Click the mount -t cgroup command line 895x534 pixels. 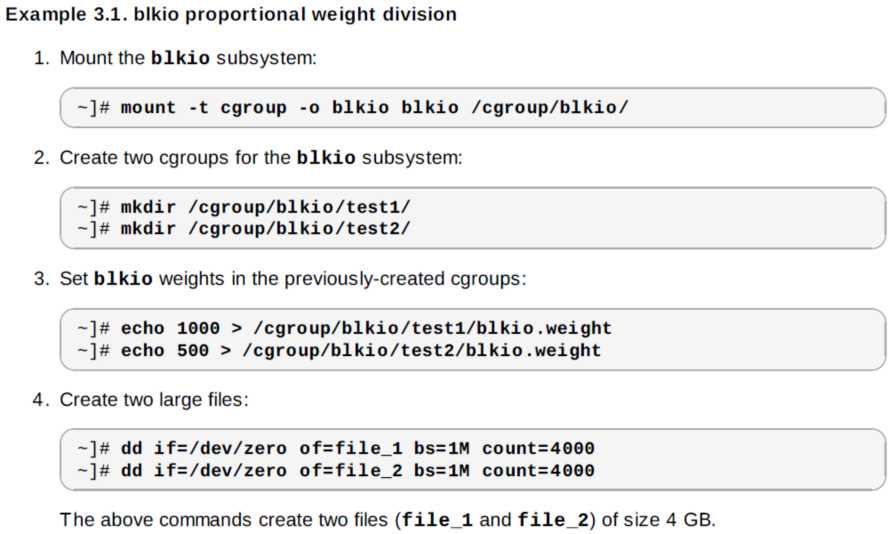click(x=375, y=107)
